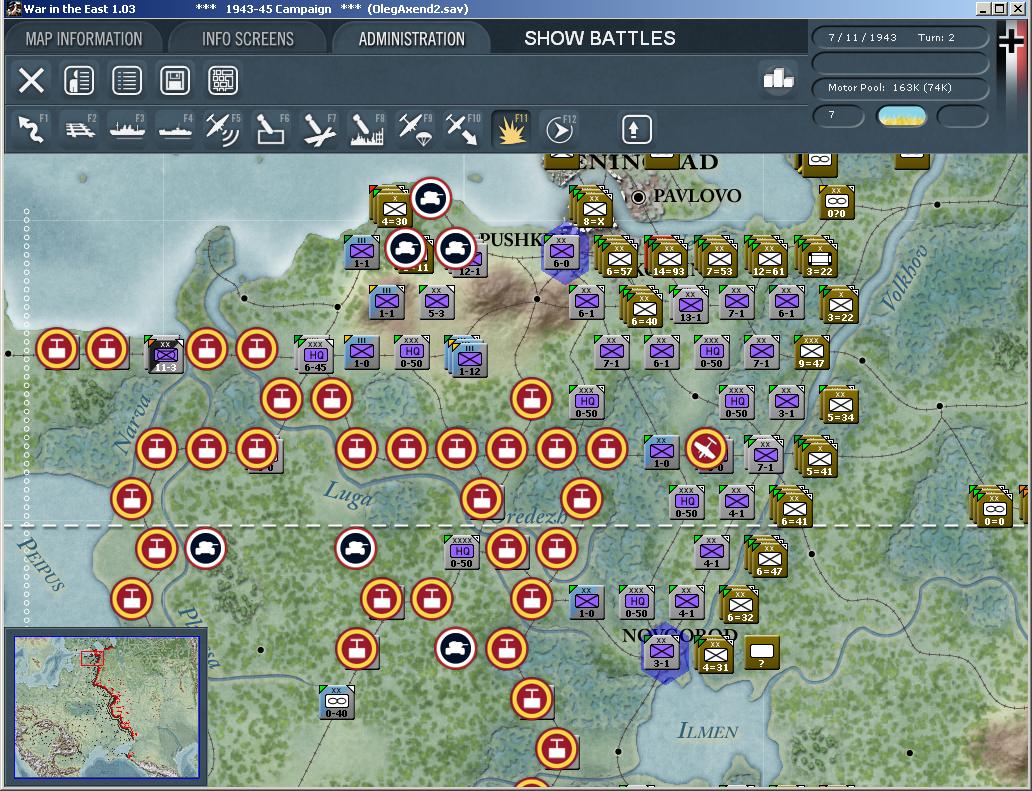This screenshot has width=1032, height=791.
Task: Click the black cross side flag
Action: pos(1011,41)
